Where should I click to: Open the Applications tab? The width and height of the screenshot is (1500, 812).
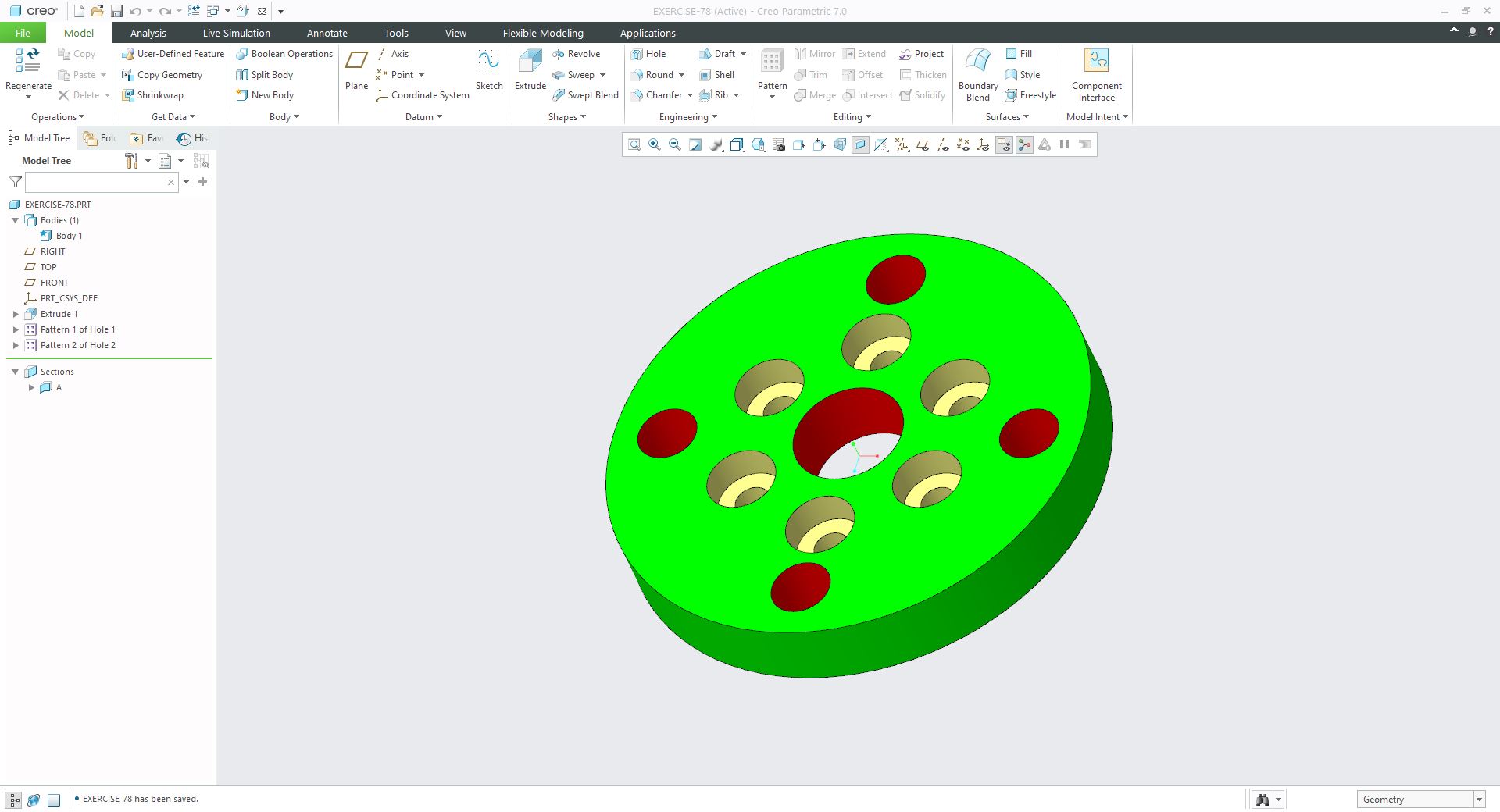point(648,33)
